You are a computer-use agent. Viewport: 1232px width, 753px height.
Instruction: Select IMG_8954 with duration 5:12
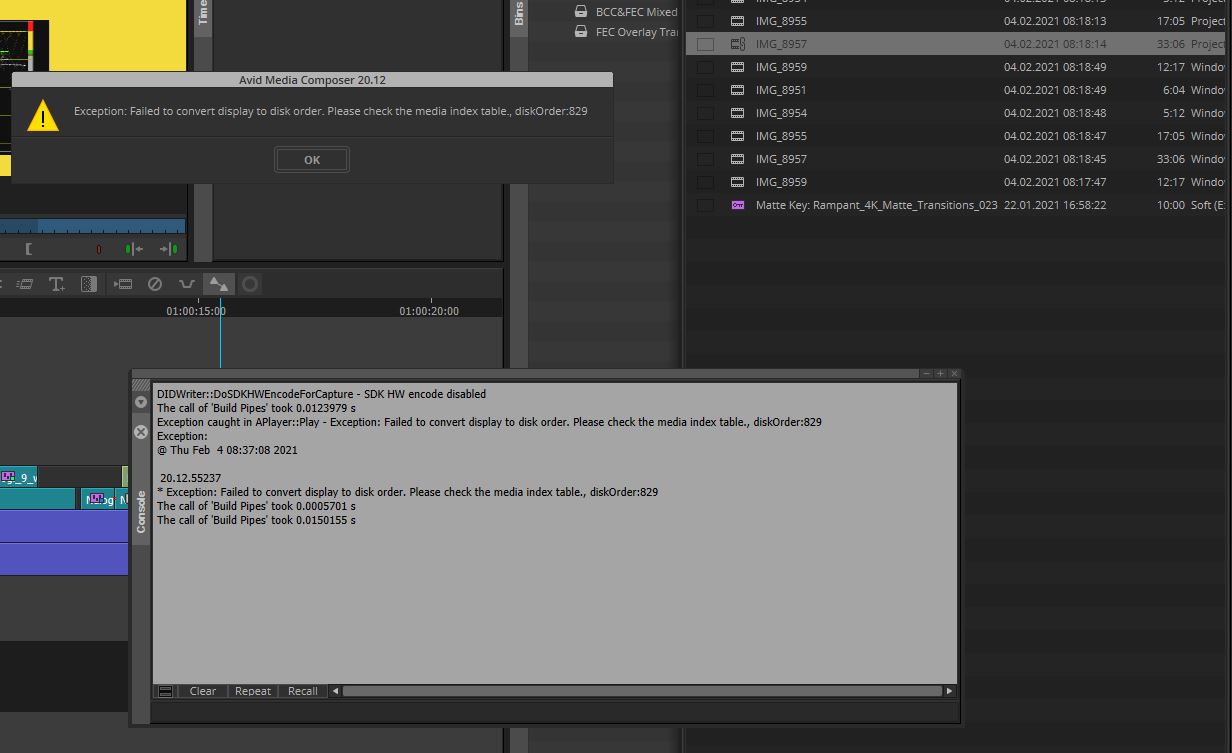(x=958, y=113)
